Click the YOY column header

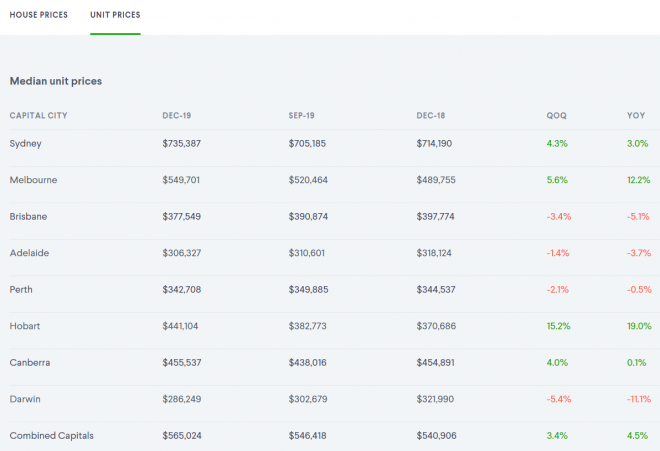636,115
